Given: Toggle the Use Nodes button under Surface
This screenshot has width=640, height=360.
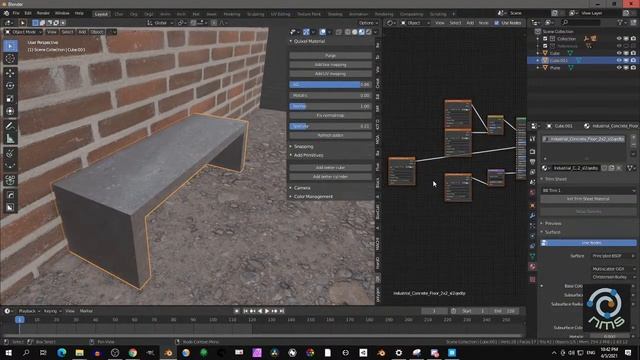Looking at the screenshot, I should click(x=589, y=243).
